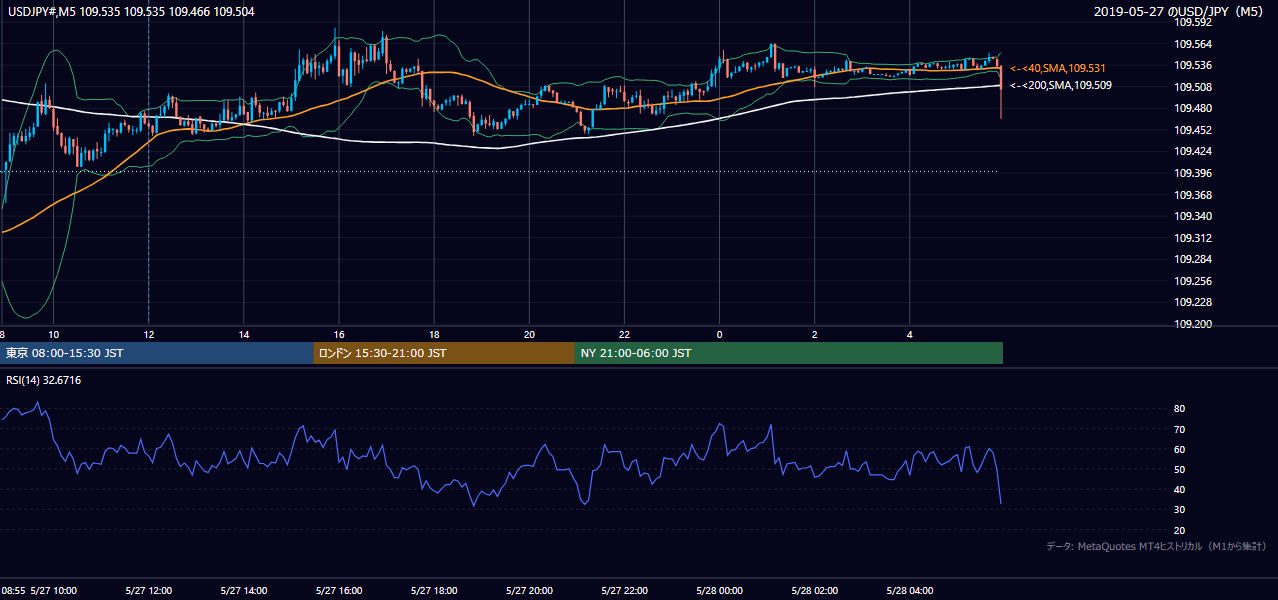
Task: Click the 5/27 22:00 date label
Action: [x=625, y=590]
